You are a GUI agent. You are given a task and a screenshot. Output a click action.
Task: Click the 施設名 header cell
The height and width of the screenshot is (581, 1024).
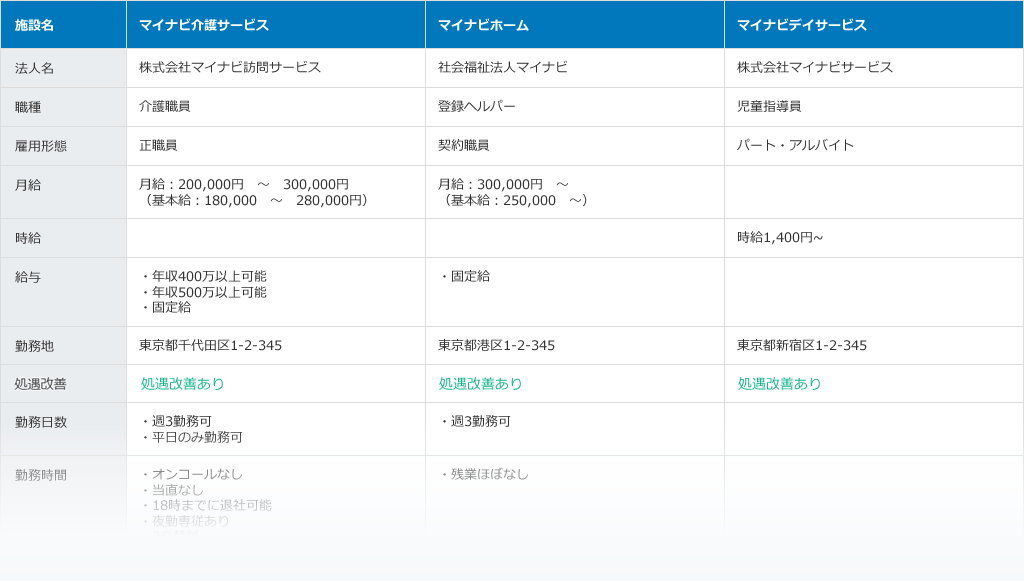[x=35, y=25]
